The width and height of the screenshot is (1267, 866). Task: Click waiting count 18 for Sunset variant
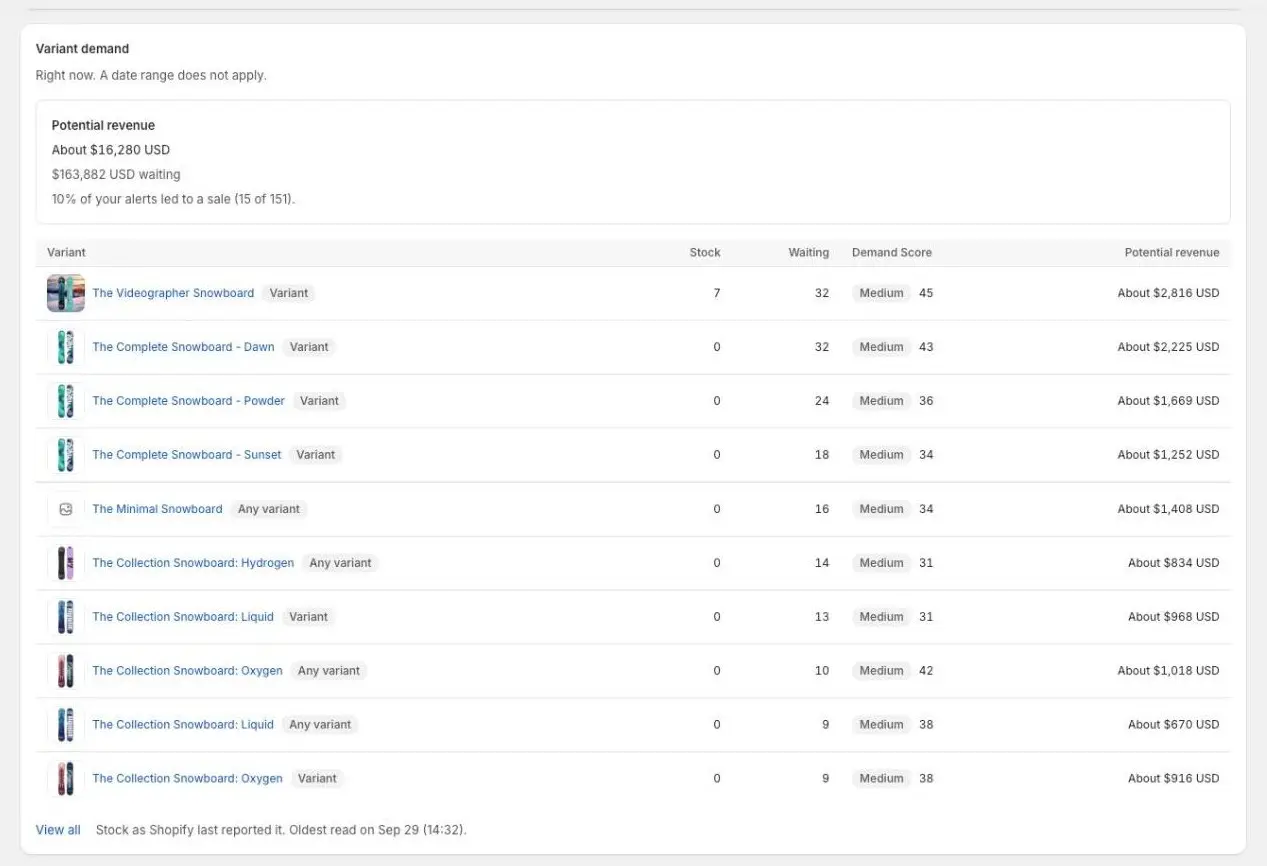tap(822, 455)
